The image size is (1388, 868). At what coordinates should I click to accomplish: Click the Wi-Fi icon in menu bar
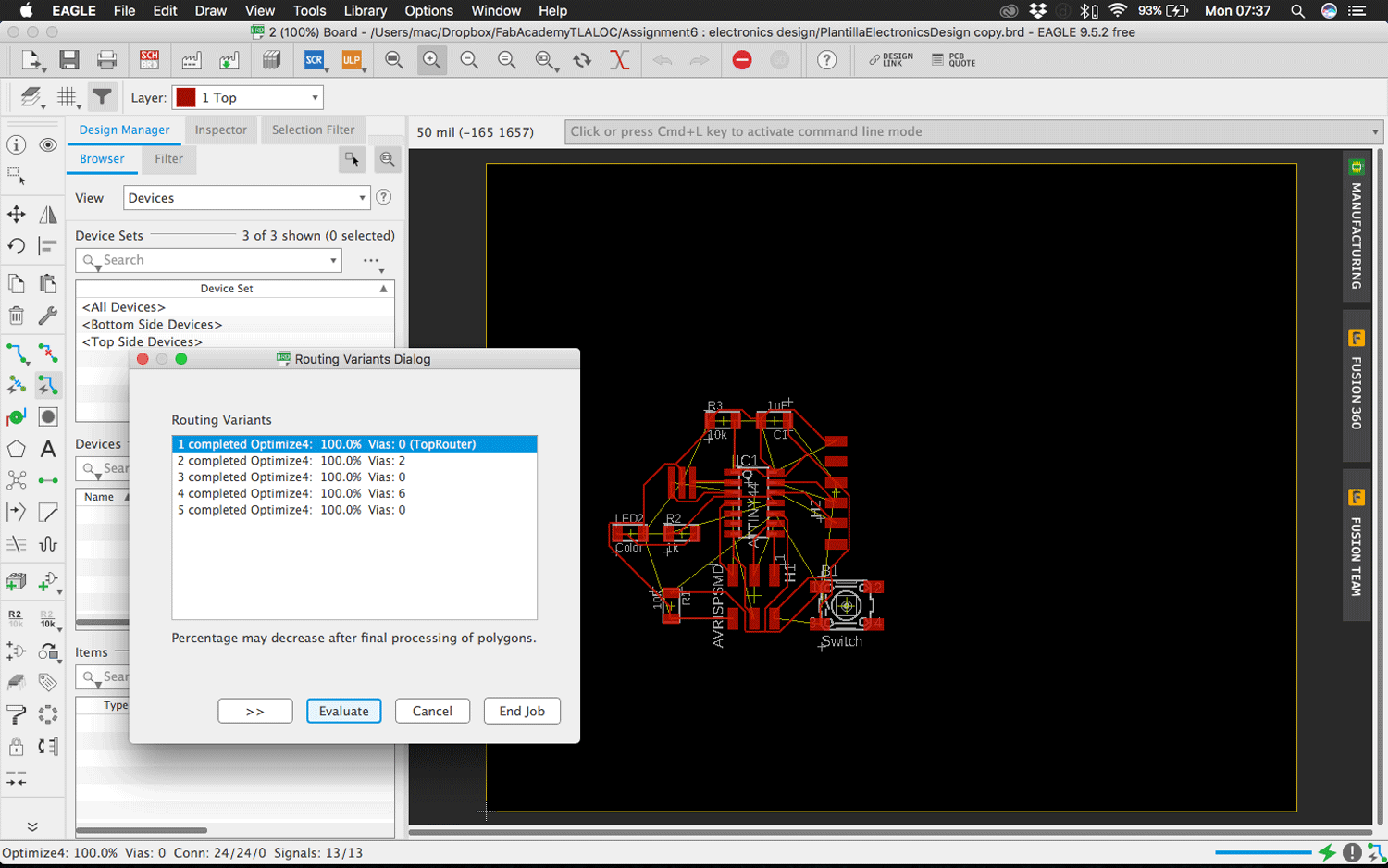1117,11
